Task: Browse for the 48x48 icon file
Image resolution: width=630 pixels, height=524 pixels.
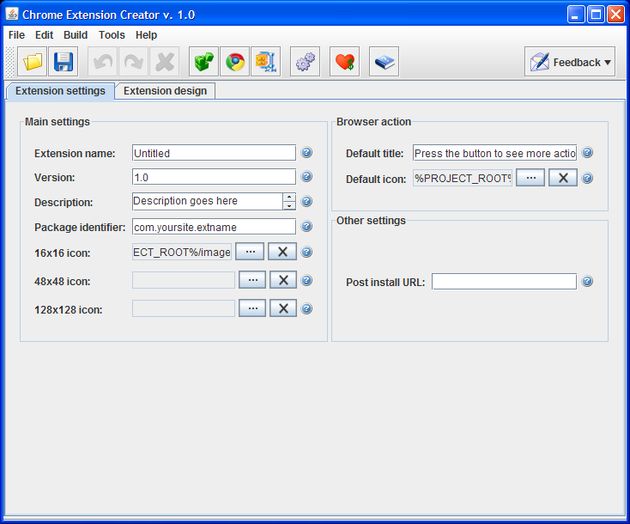Action: 252,280
